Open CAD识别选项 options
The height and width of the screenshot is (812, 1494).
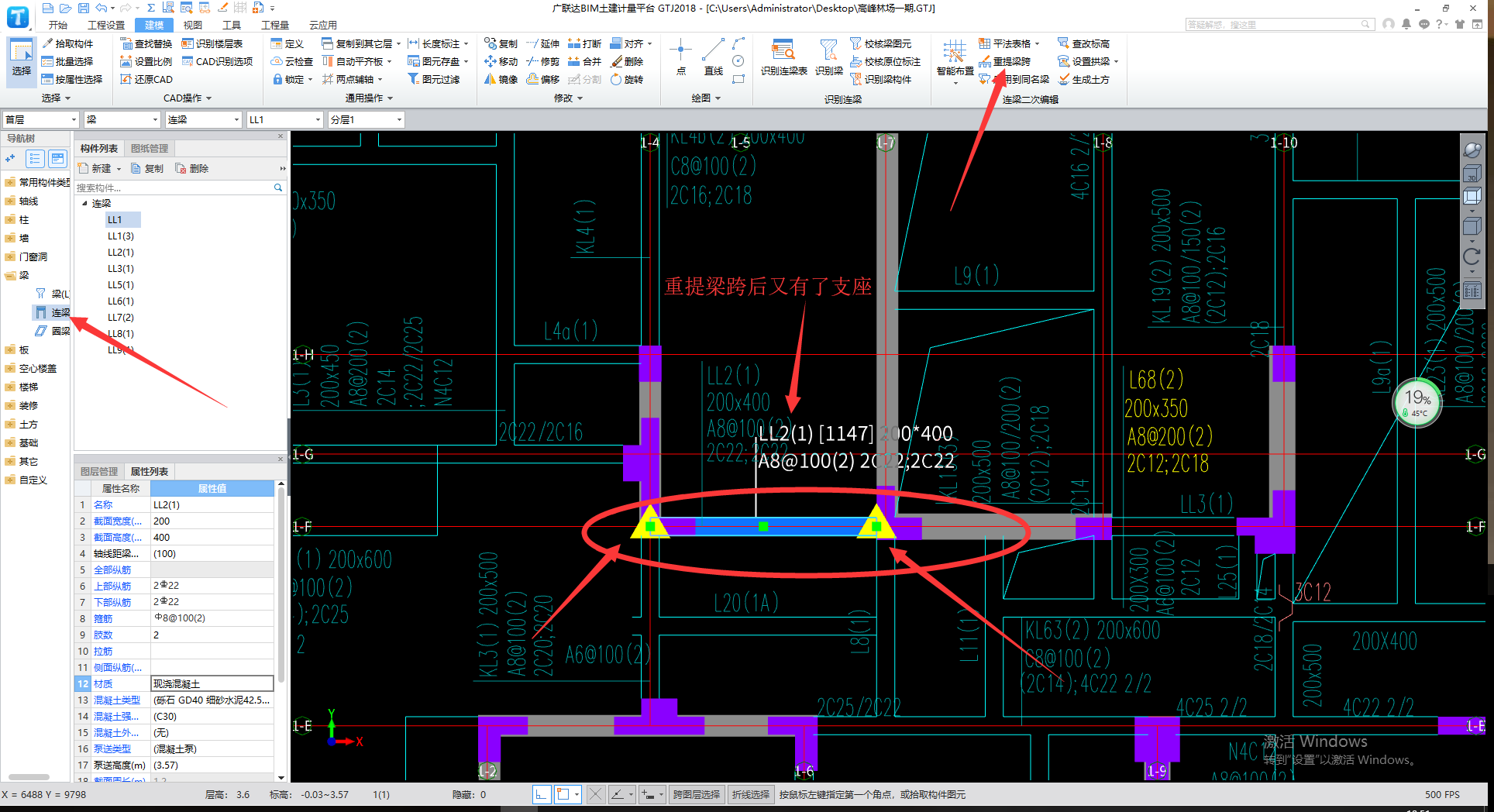point(217,61)
